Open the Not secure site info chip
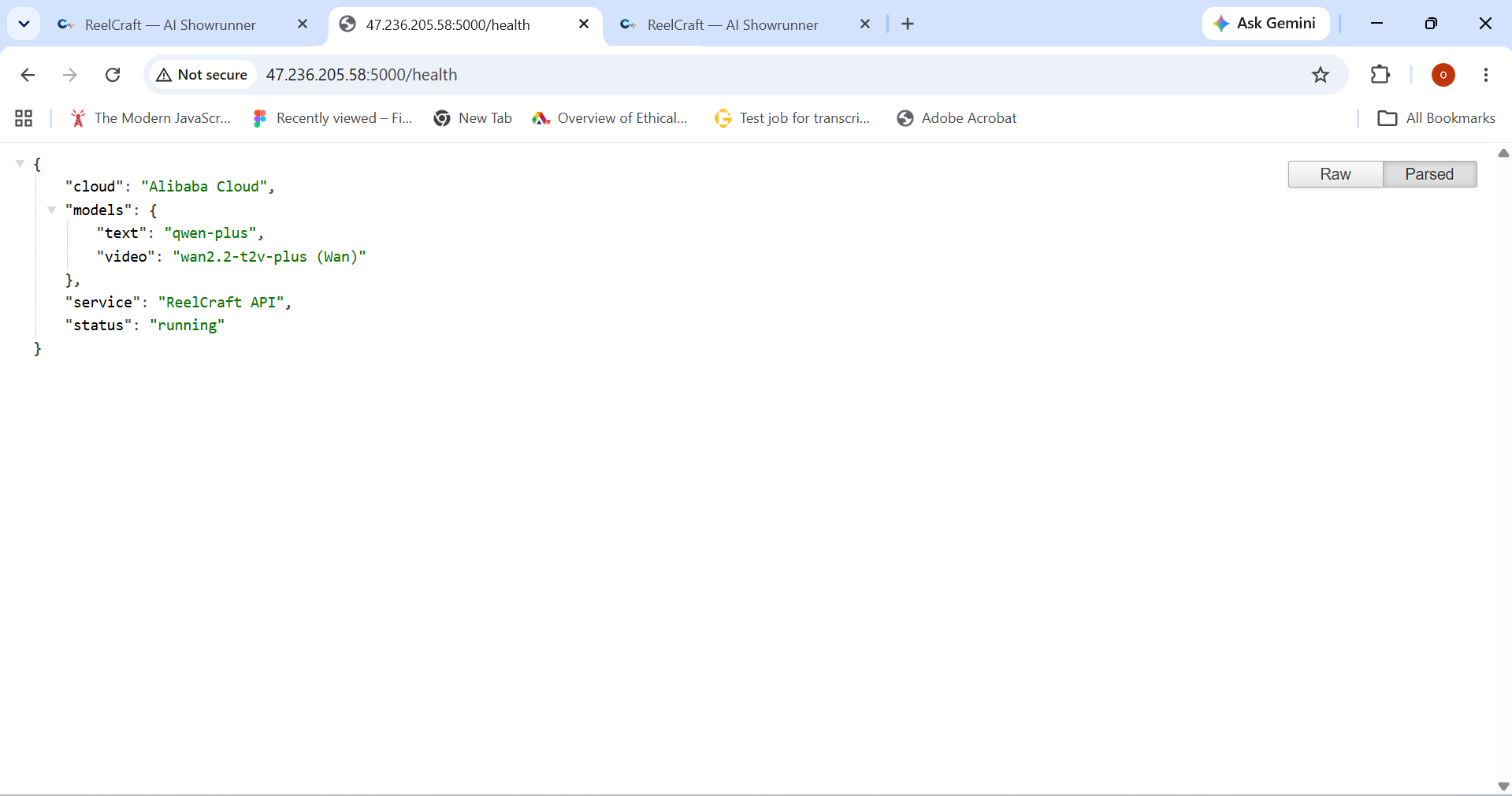This screenshot has height=796, width=1512. (x=202, y=75)
